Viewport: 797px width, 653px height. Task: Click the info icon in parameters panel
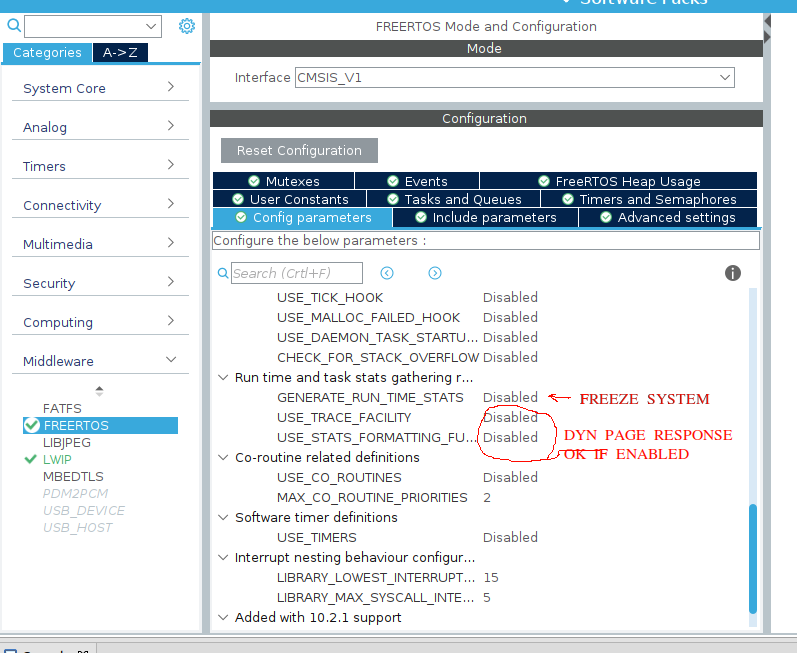pos(732,273)
